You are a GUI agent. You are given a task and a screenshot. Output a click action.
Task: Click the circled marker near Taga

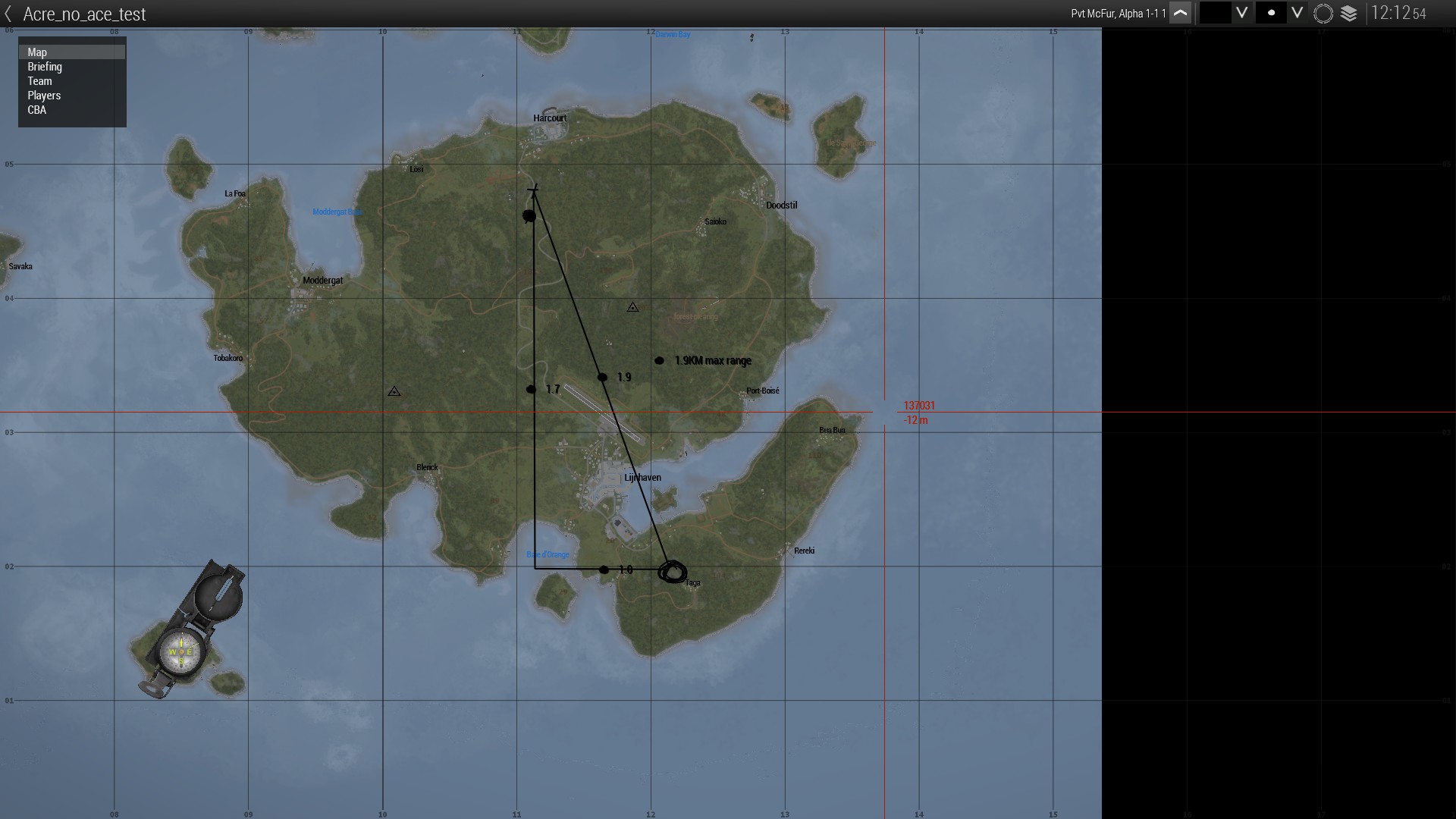[x=673, y=572]
